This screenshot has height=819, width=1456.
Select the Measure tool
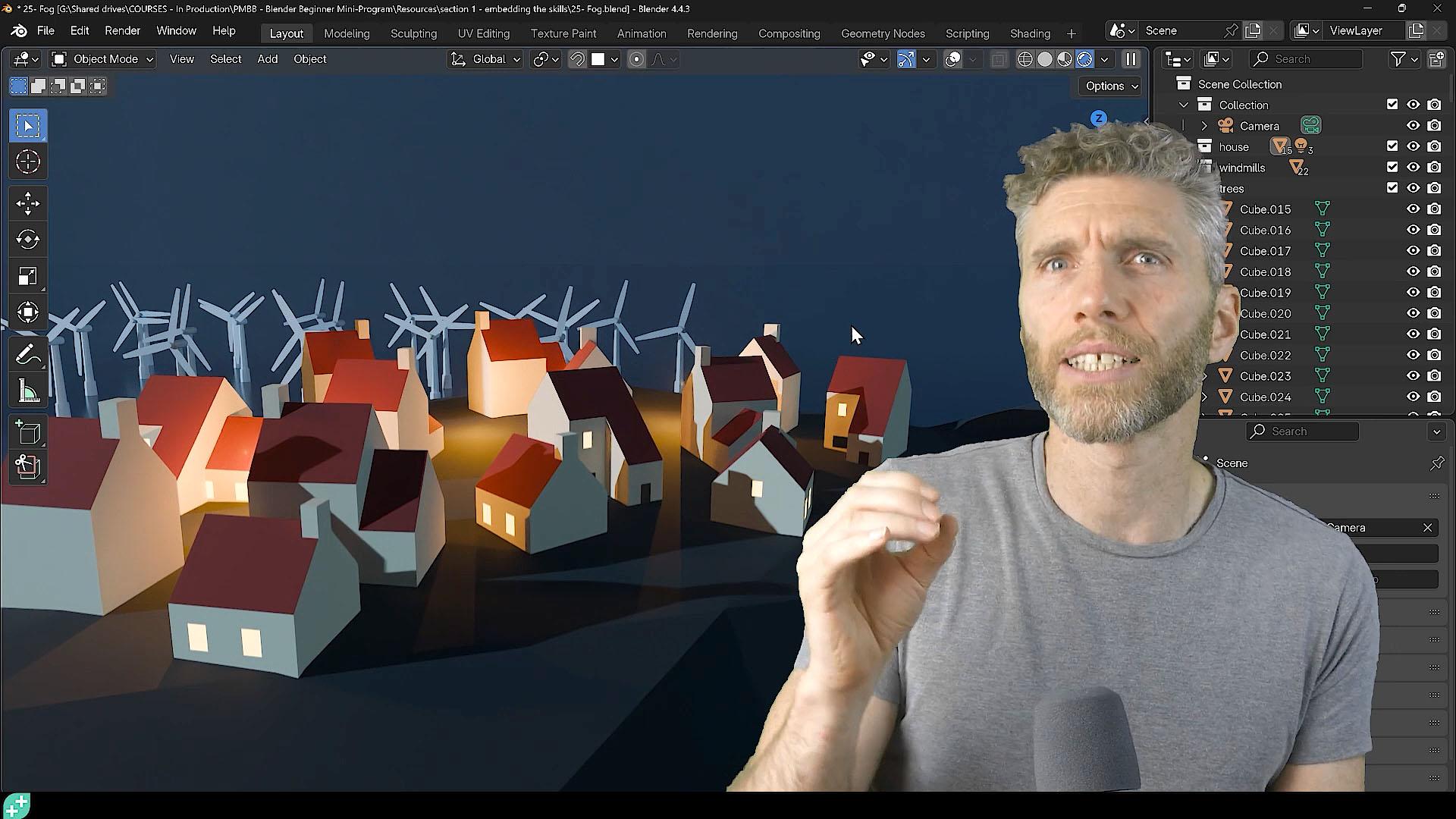click(x=28, y=391)
